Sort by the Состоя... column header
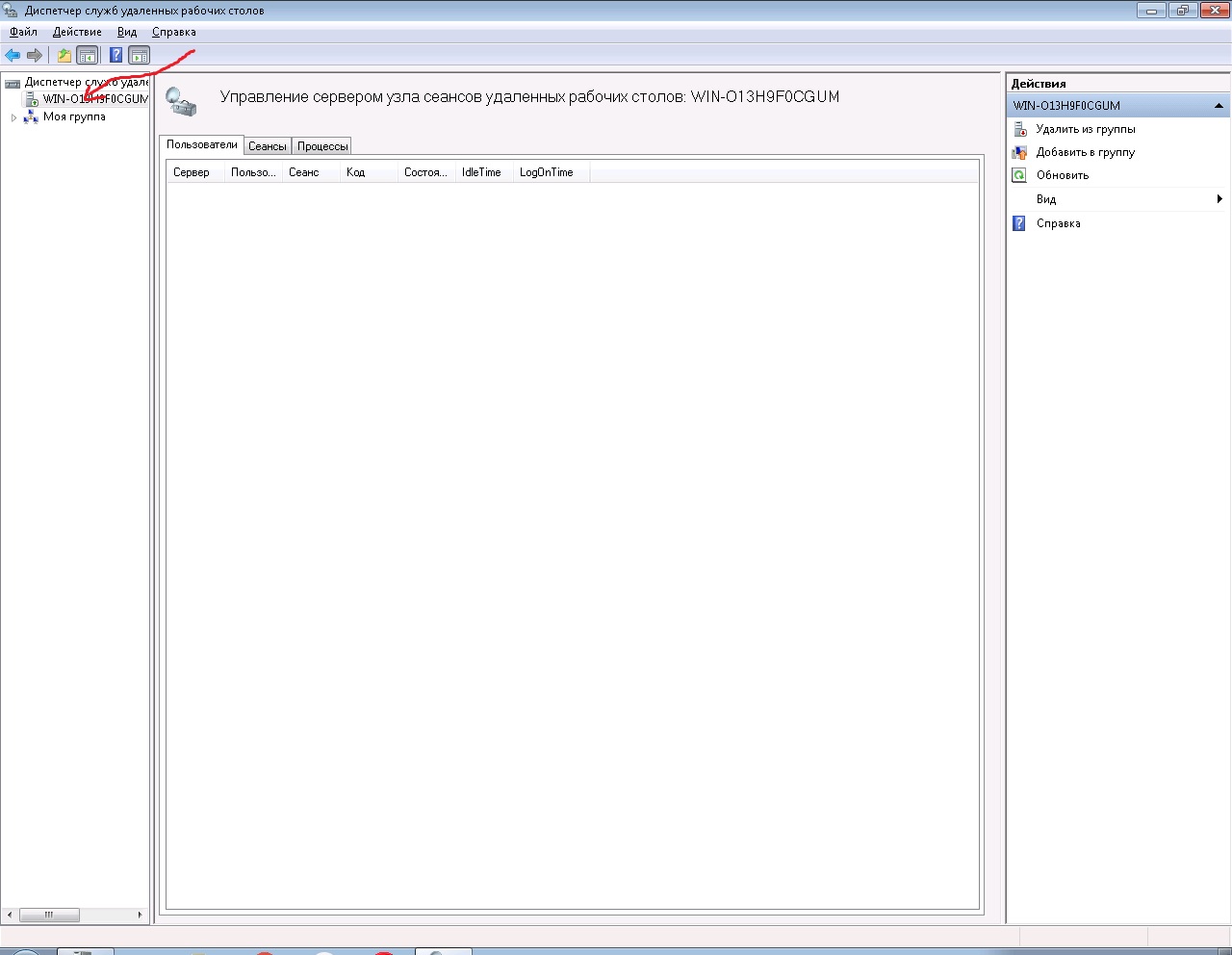 point(426,172)
